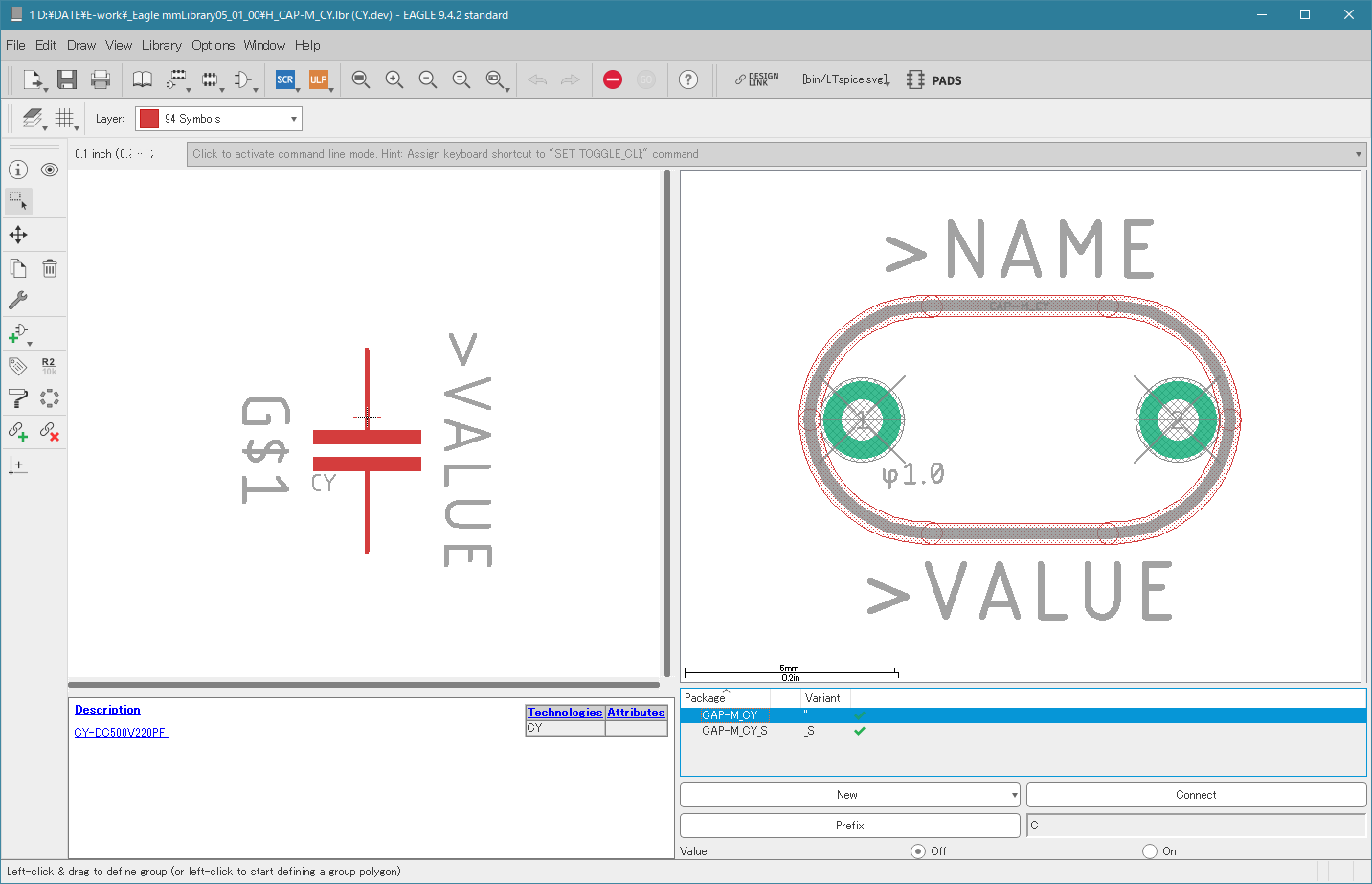This screenshot has width=1372, height=884.
Task: Select the Disconnect link-x tool
Action: point(50,432)
